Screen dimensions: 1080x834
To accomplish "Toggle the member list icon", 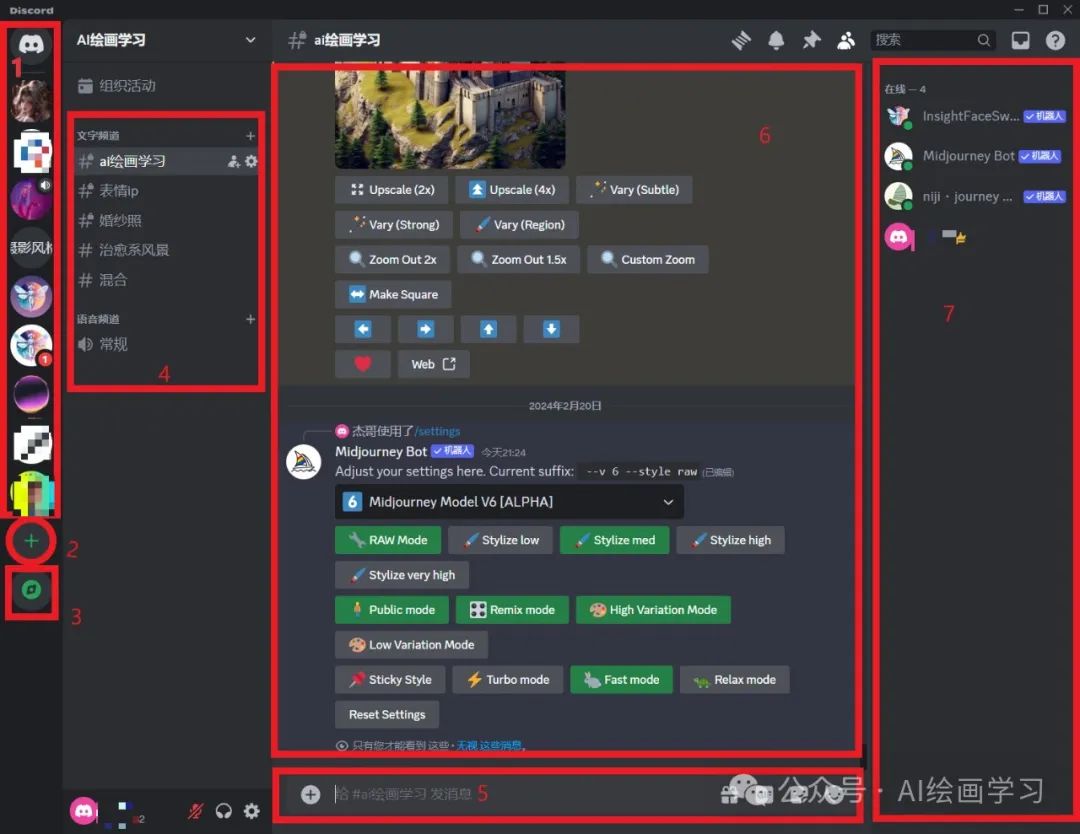I will pyautogui.click(x=846, y=41).
